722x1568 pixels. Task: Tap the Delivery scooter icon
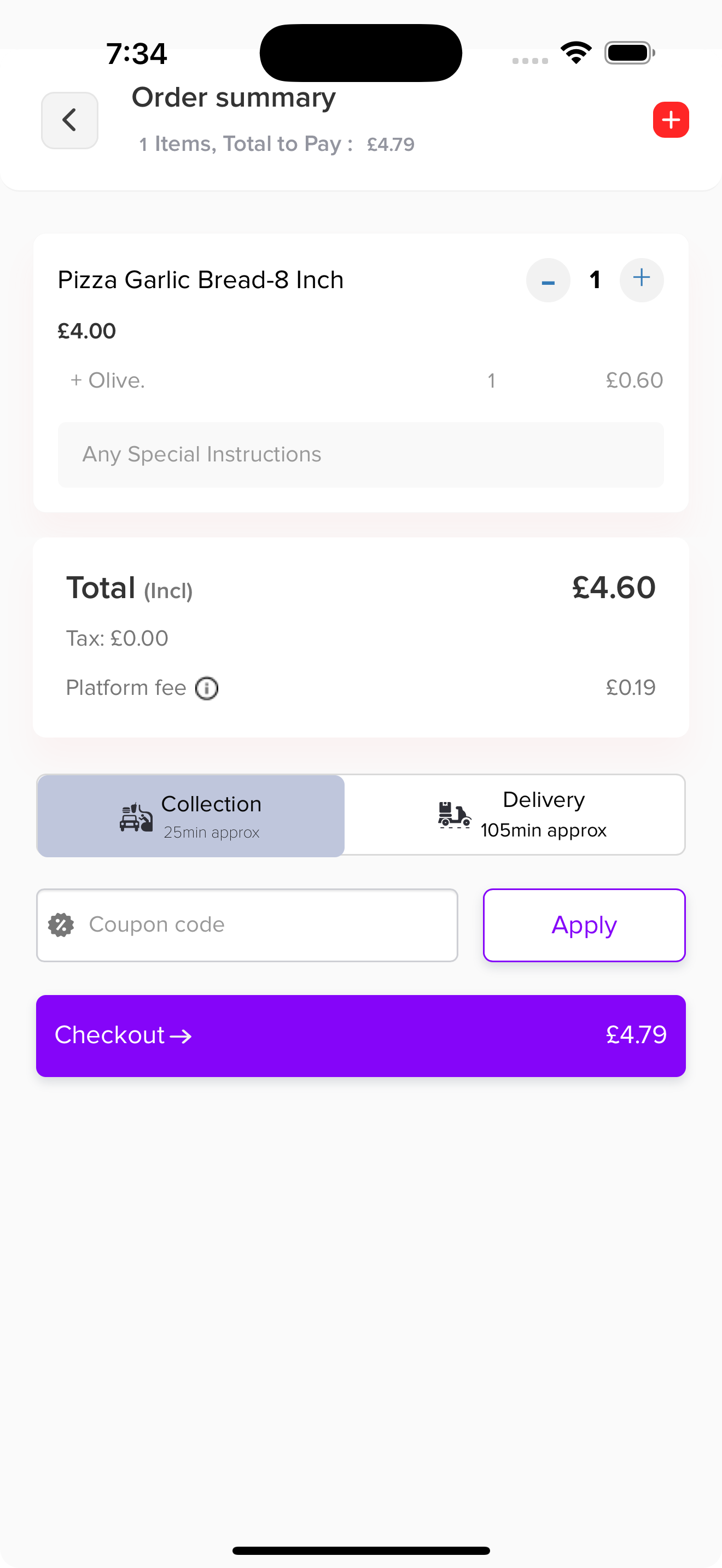pos(454,815)
